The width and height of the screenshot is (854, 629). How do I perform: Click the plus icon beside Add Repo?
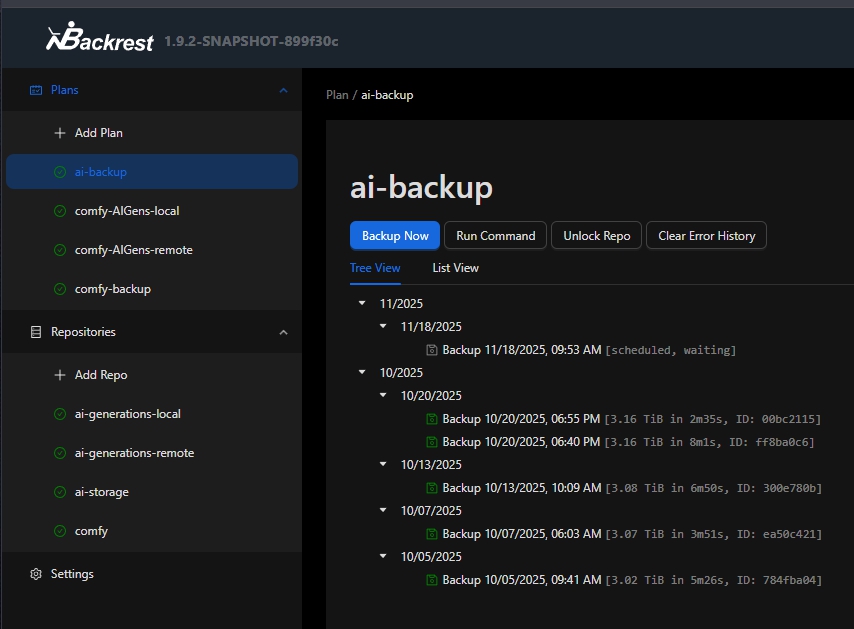tap(60, 375)
